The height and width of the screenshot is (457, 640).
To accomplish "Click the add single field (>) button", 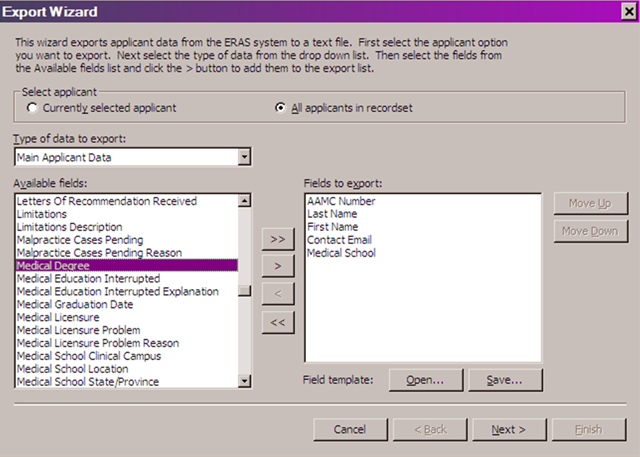I will 277,266.
